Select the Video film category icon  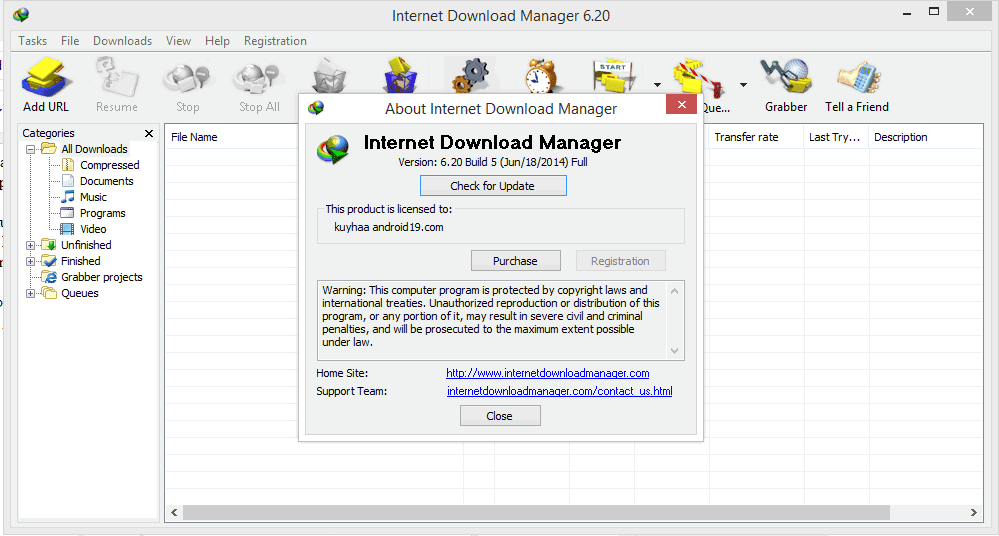(x=67, y=229)
